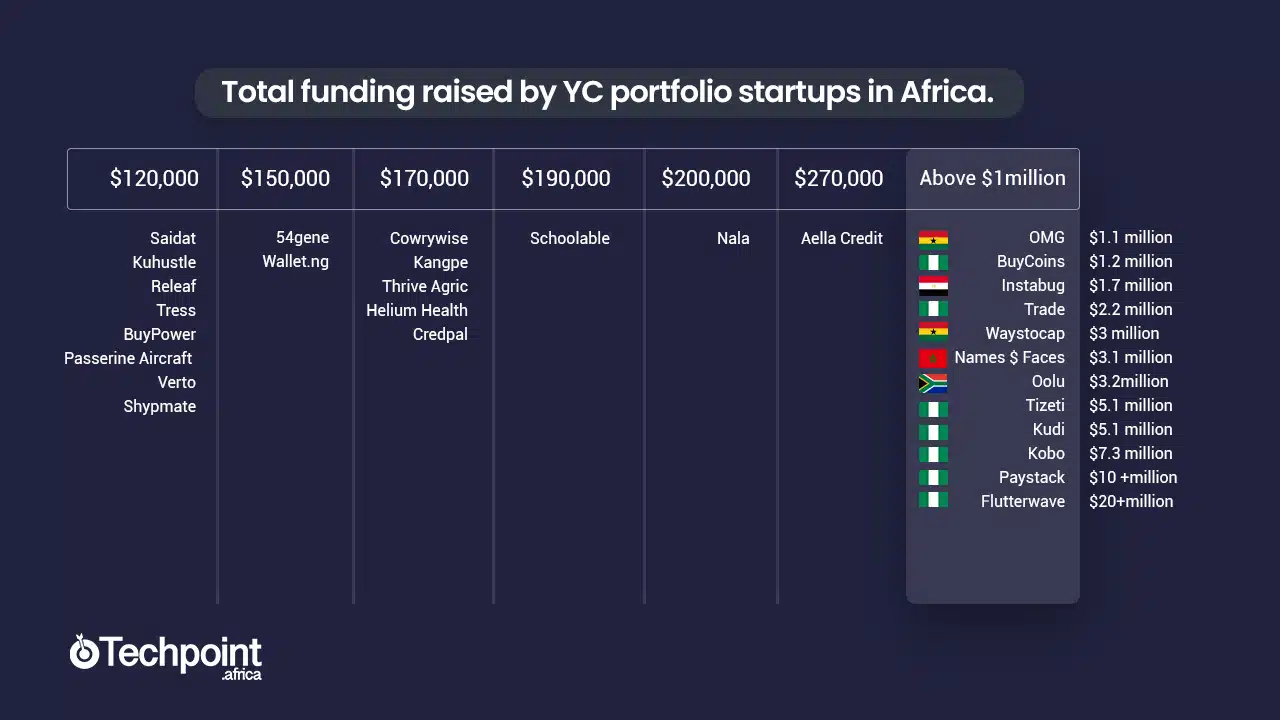Click the Aella Credit entry
The height and width of the screenshot is (720, 1280).
[842, 238]
